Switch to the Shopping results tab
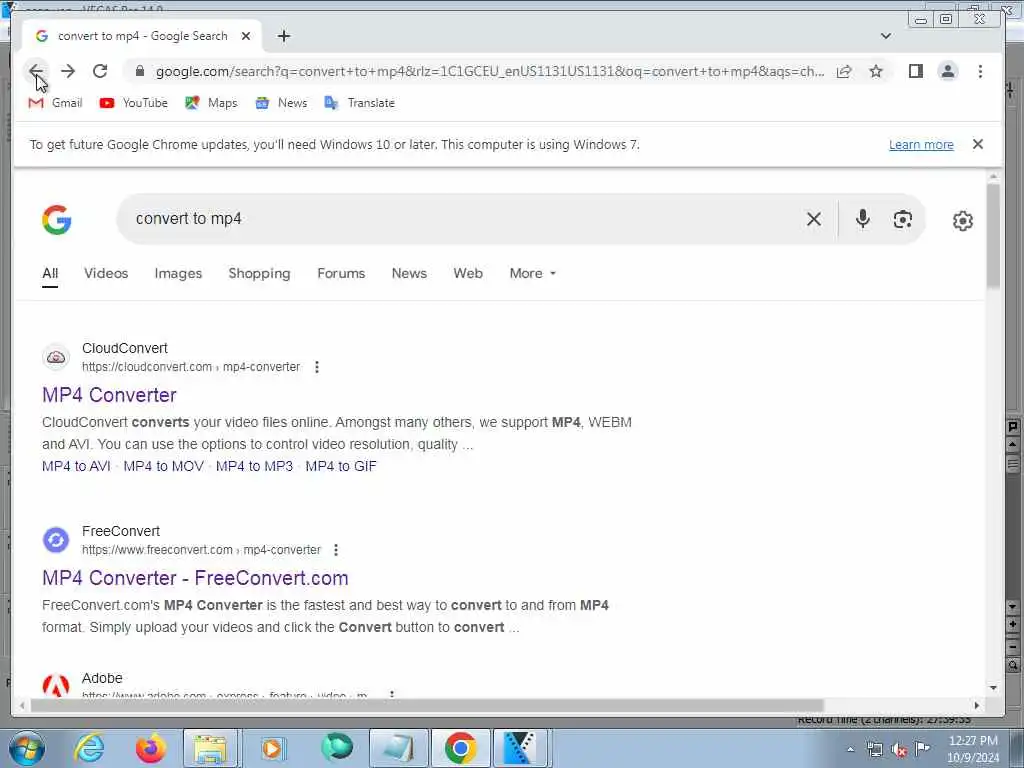Image resolution: width=1024 pixels, height=768 pixels. [x=259, y=274]
